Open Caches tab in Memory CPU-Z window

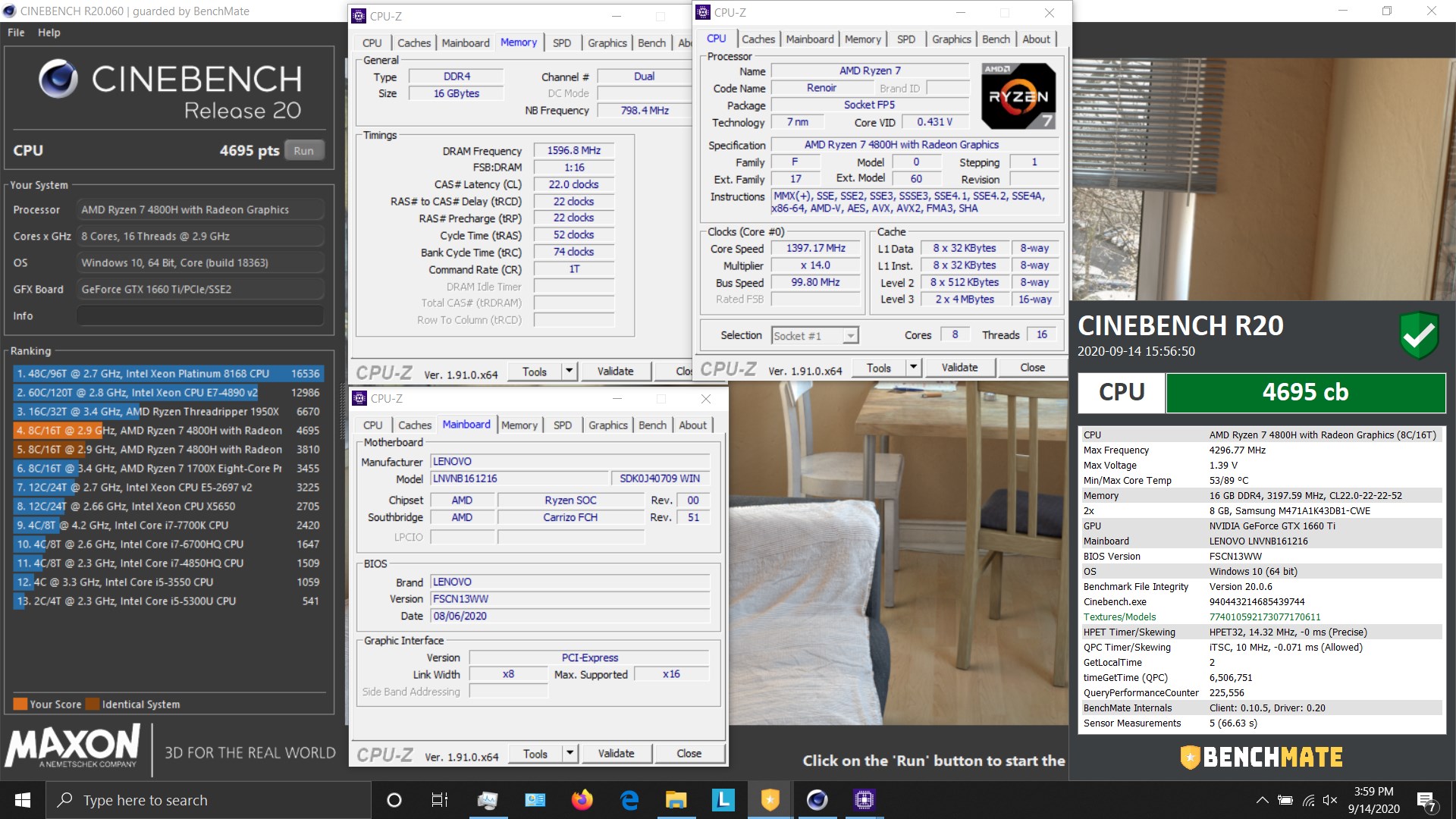pyautogui.click(x=414, y=43)
